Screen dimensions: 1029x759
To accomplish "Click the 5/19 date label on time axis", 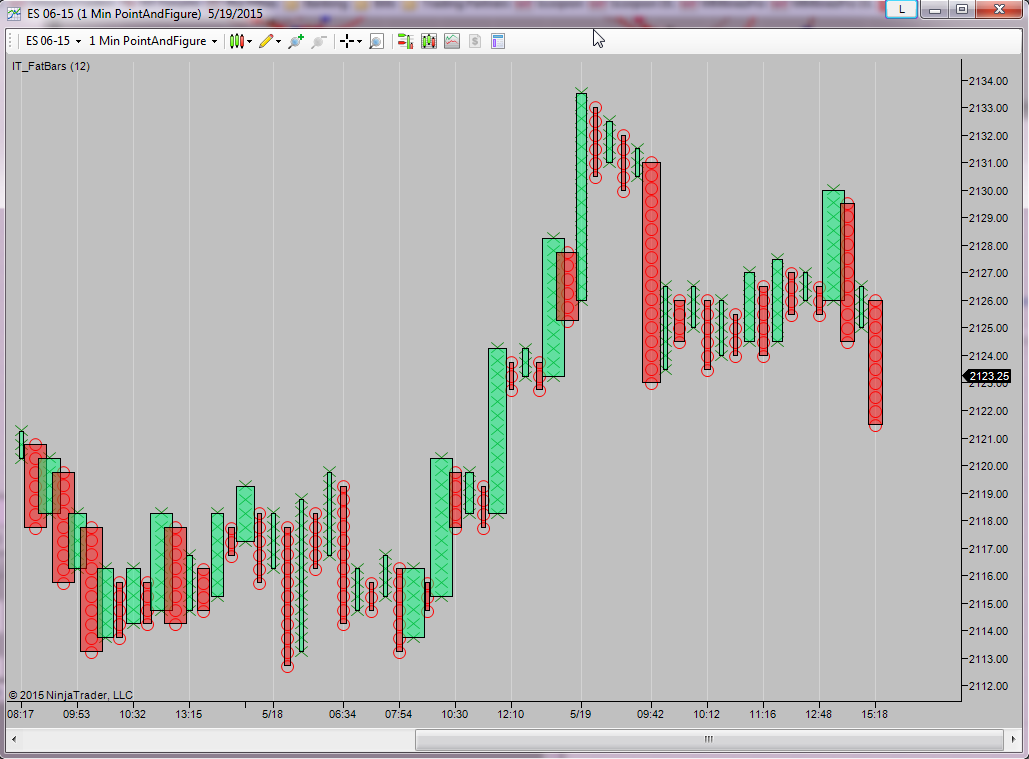I will [x=581, y=714].
